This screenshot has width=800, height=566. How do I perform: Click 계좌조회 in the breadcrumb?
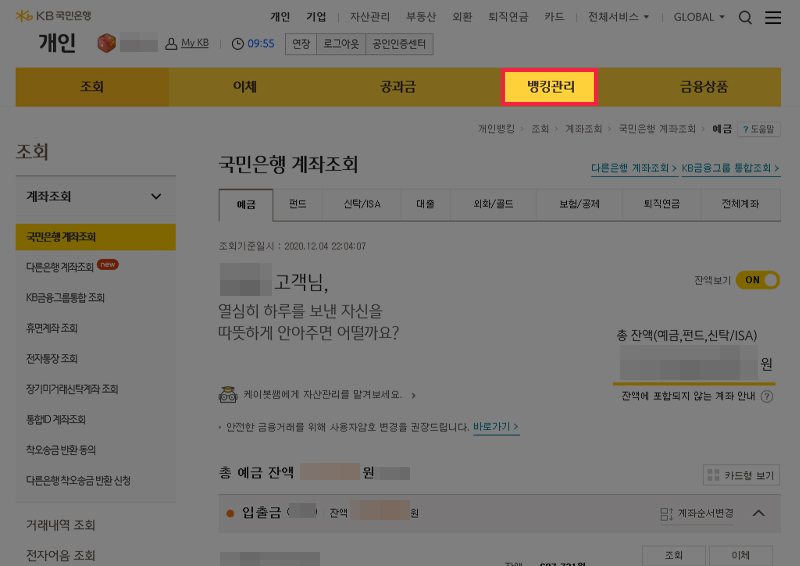583,129
